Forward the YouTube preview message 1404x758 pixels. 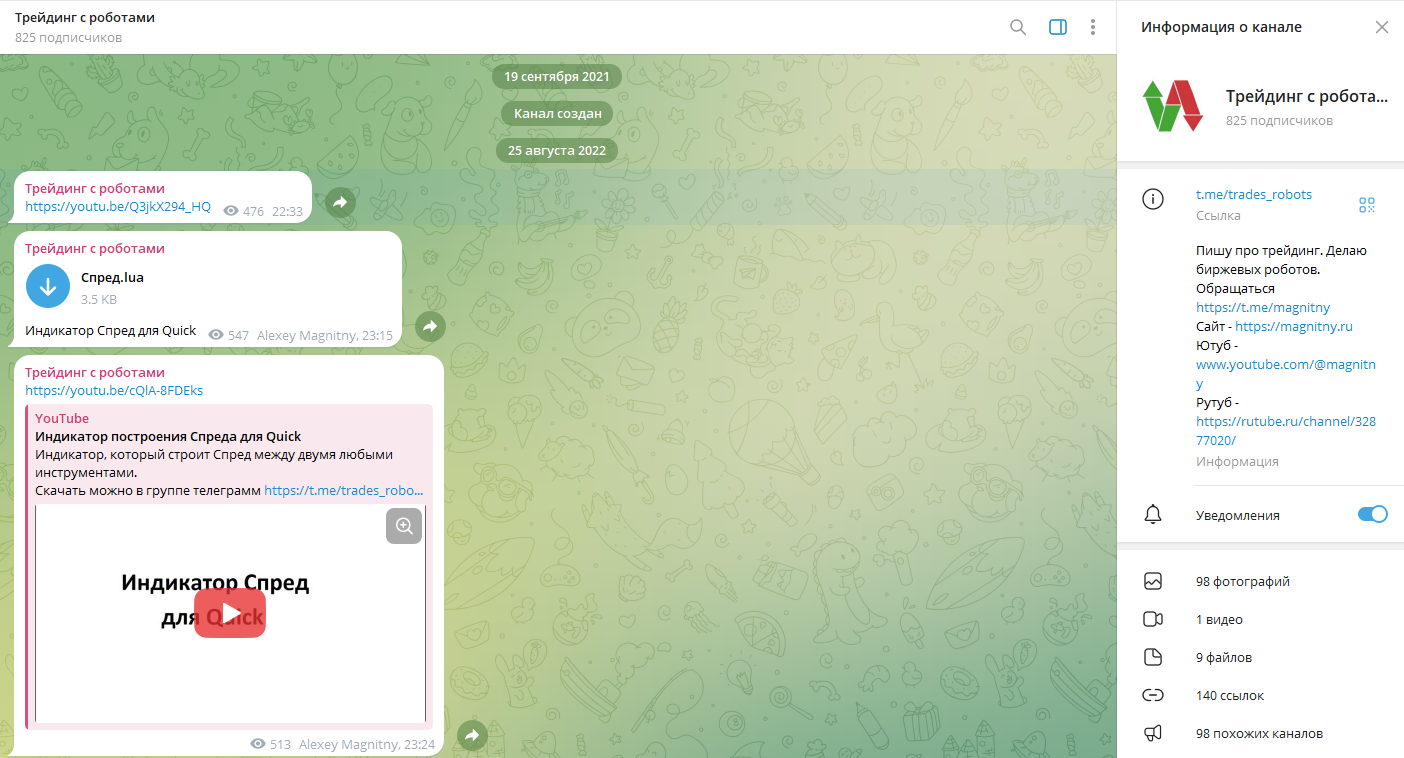point(472,736)
